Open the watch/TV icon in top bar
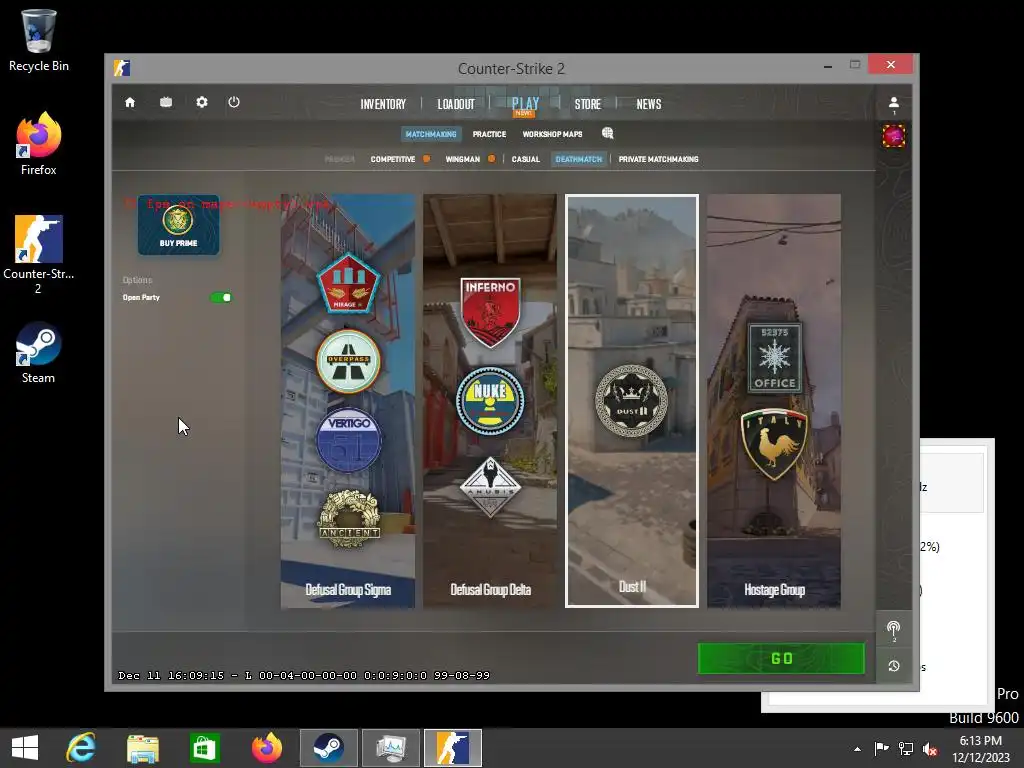The width and height of the screenshot is (1024, 768). click(166, 103)
